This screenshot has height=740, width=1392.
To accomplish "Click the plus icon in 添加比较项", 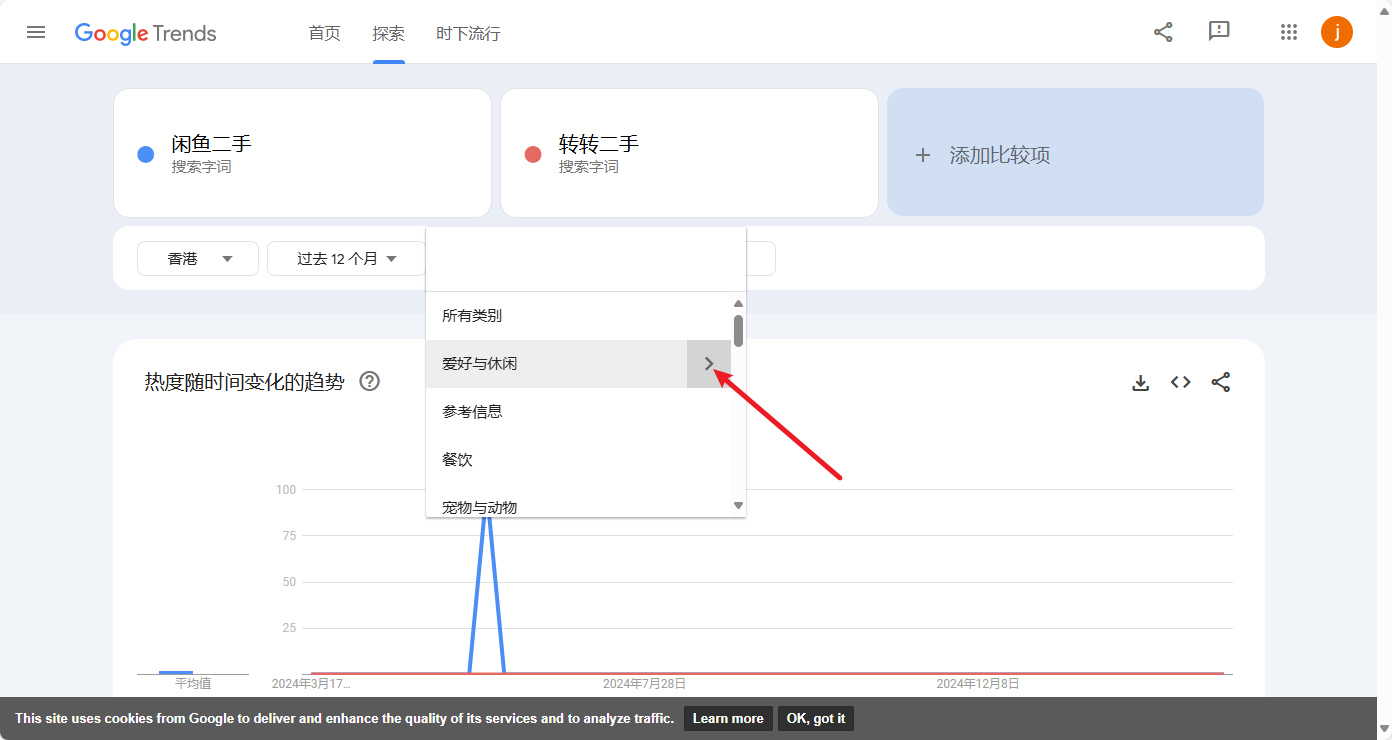I will [x=923, y=155].
